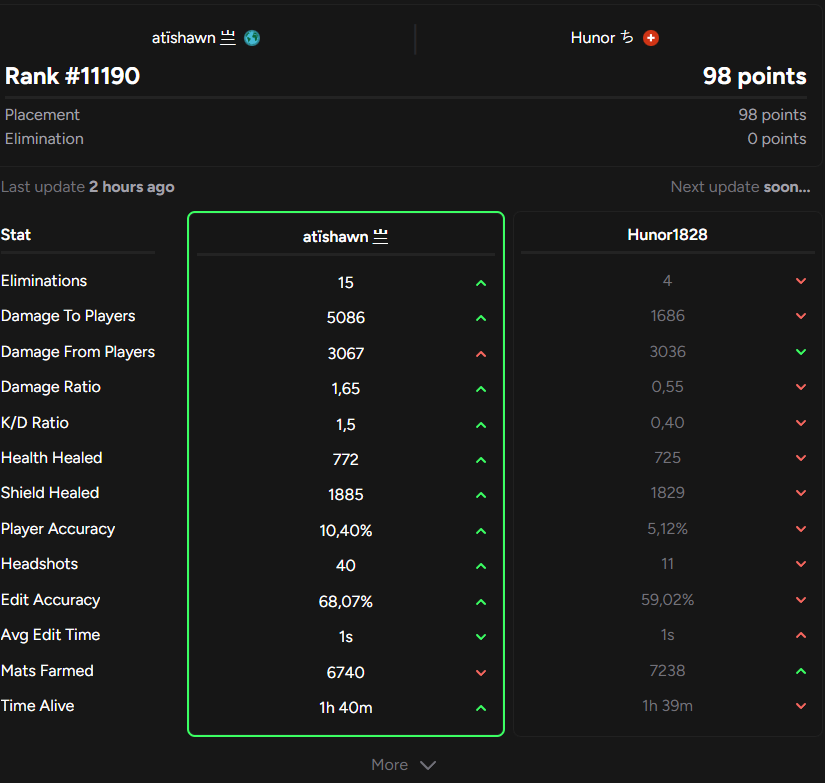This screenshot has height=783, width=825.
Task: Click the Damage Ratio stat label
Action: click(51, 387)
